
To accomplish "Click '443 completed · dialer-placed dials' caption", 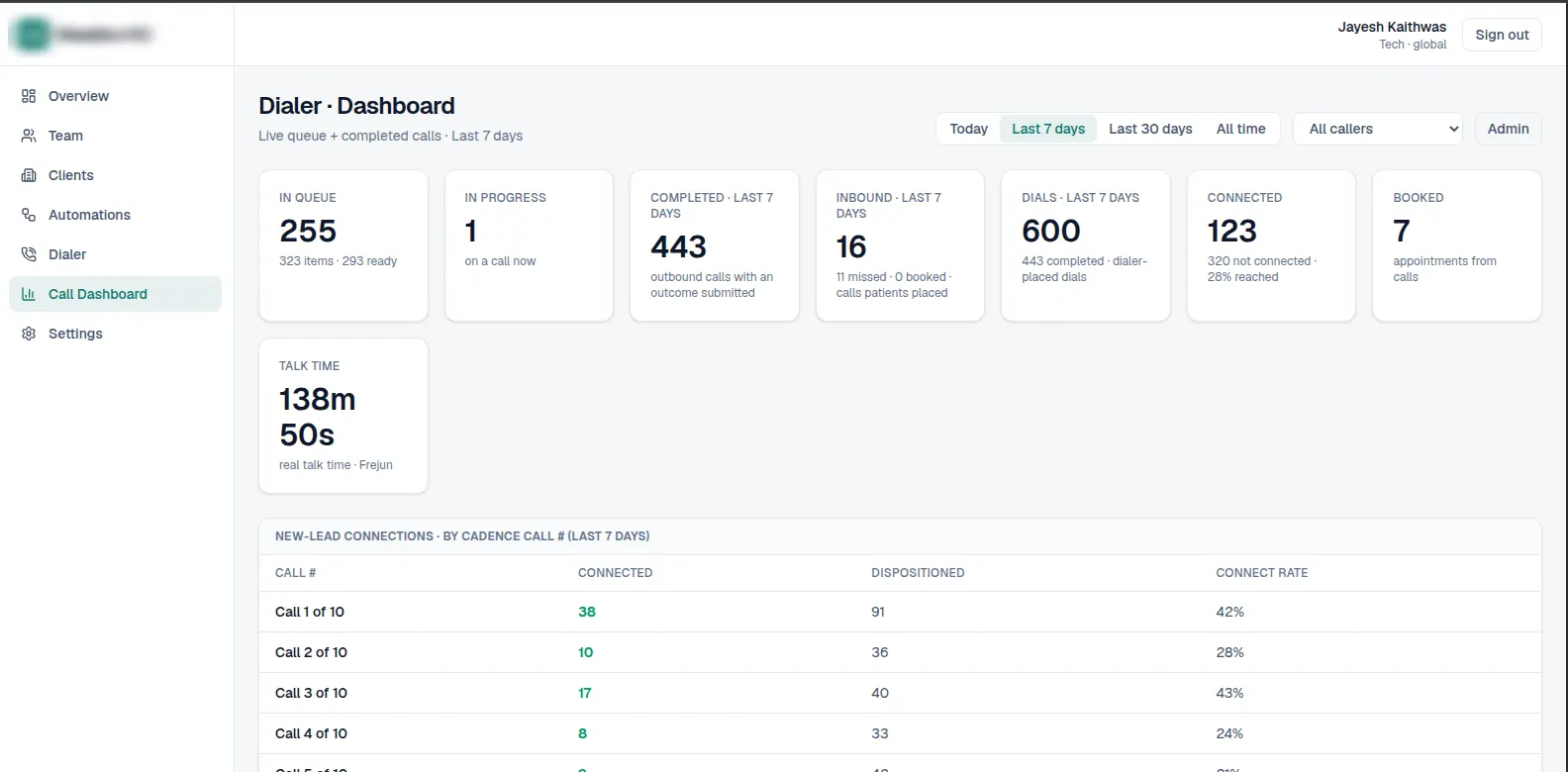I will 1084,269.
